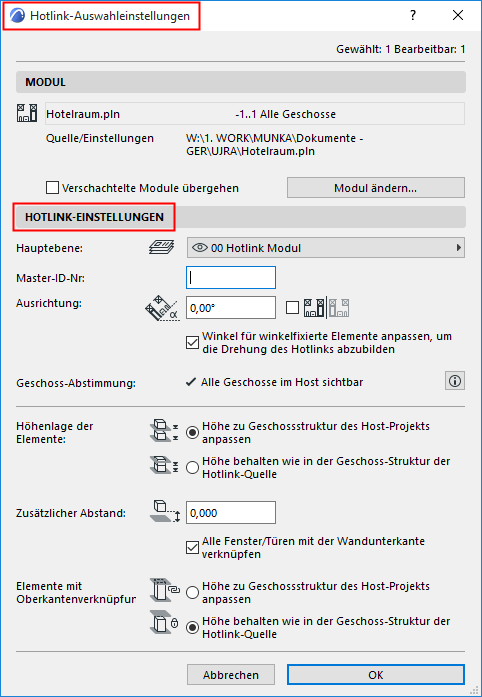Click the Modul ändern... button
Image resolution: width=482 pixels, height=697 pixels.
[x=376, y=188]
